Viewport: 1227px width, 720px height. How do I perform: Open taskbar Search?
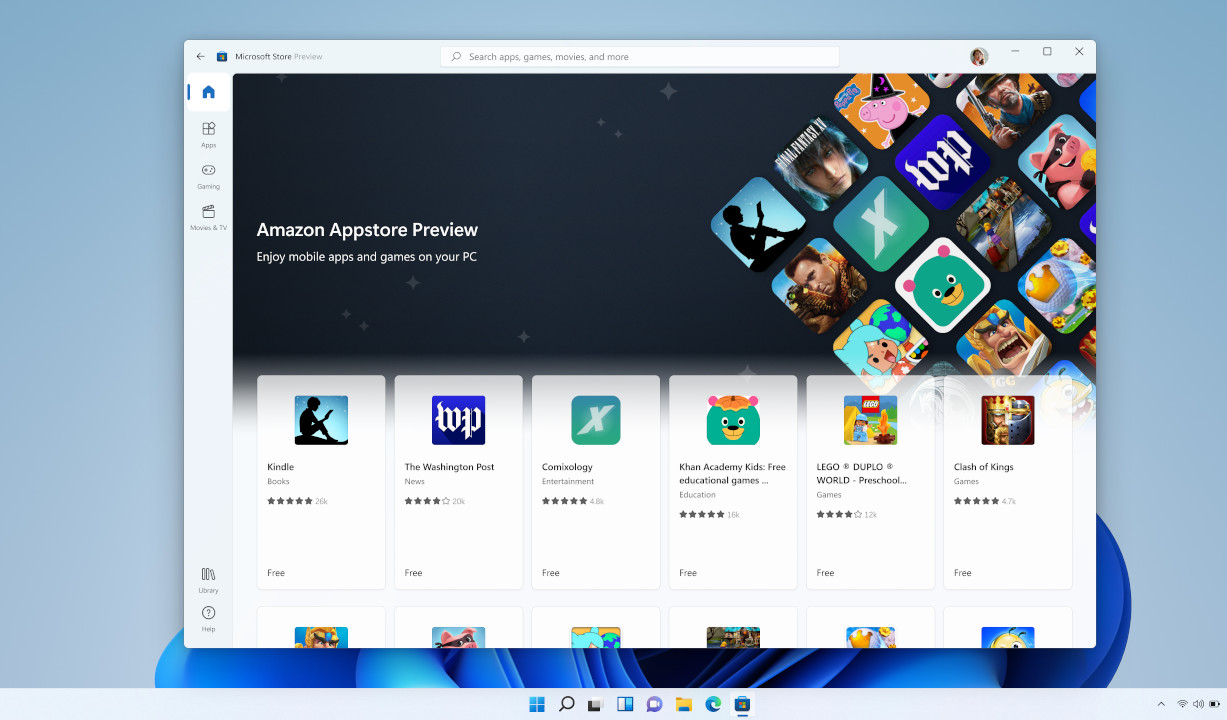[566, 704]
